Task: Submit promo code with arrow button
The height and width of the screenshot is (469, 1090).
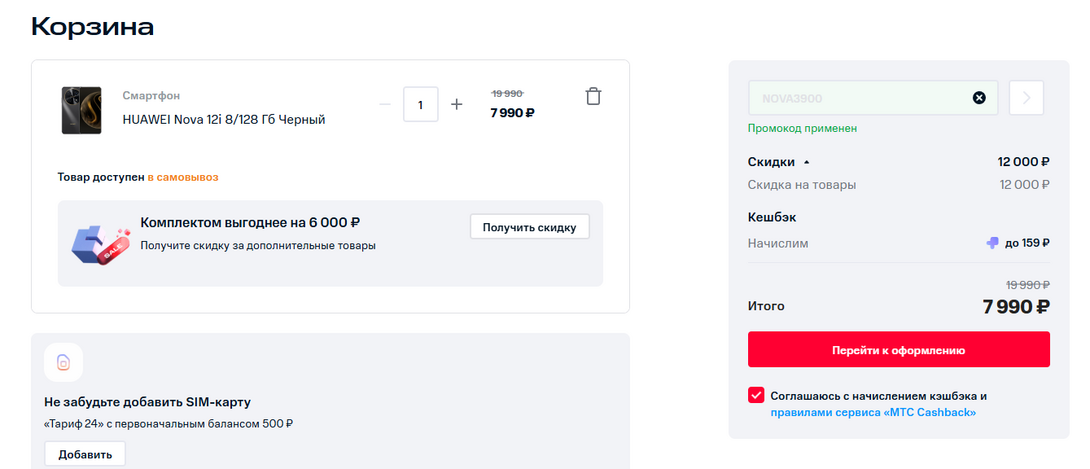Action: coord(1027,98)
